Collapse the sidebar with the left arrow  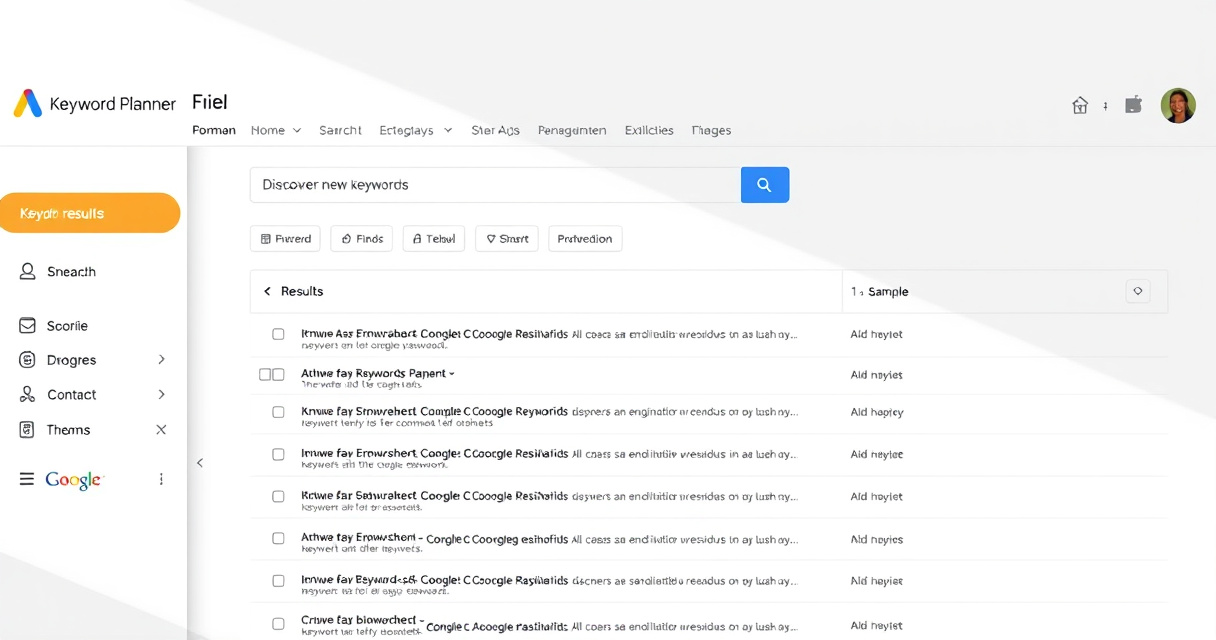coord(200,463)
